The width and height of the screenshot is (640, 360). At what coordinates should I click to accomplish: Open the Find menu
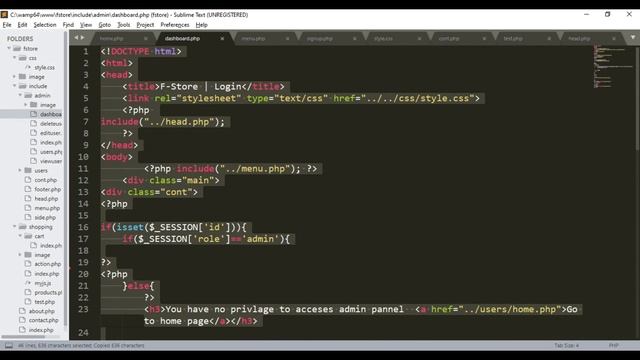tap(68, 25)
